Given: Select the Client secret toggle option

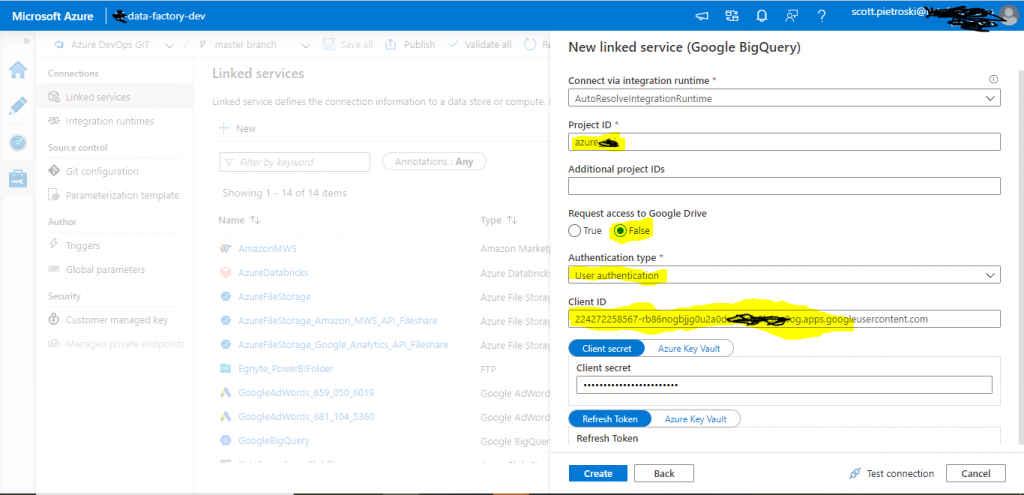Looking at the screenshot, I should 607,348.
